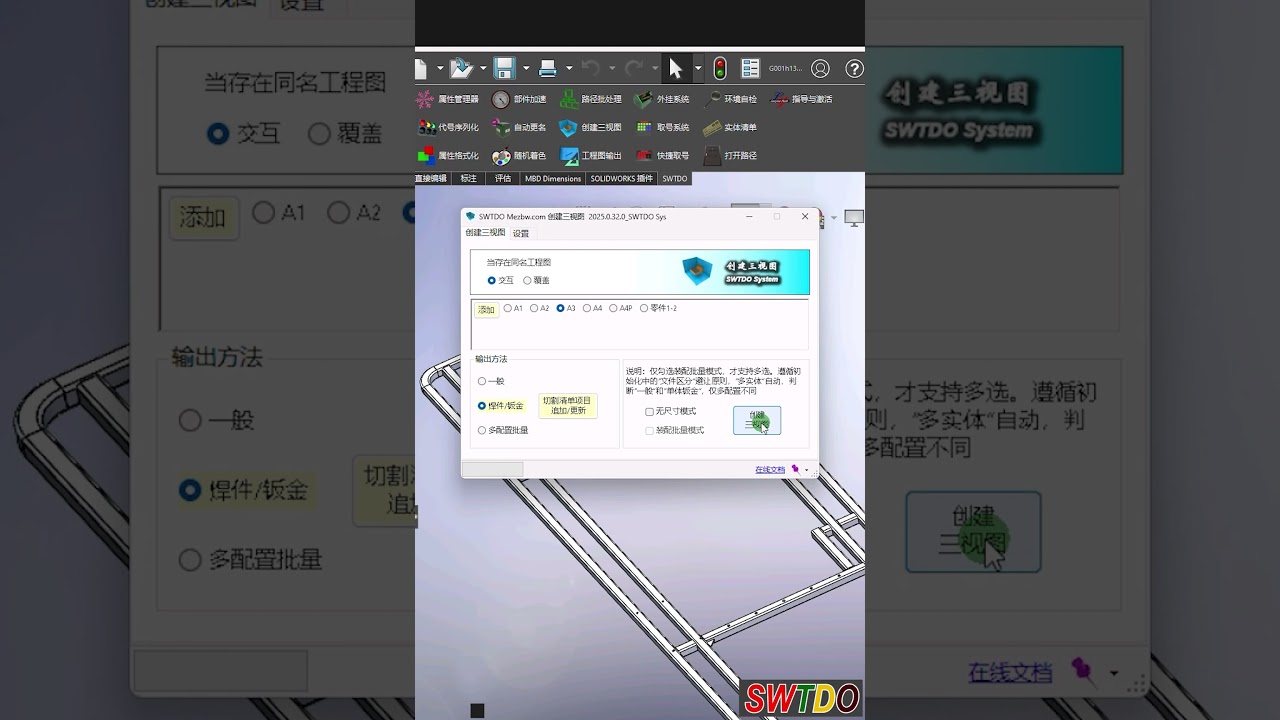Expand the Save dropdown arrow
Image resolution: width=1280 pixels, height=720 pixels.
[526, 69]
